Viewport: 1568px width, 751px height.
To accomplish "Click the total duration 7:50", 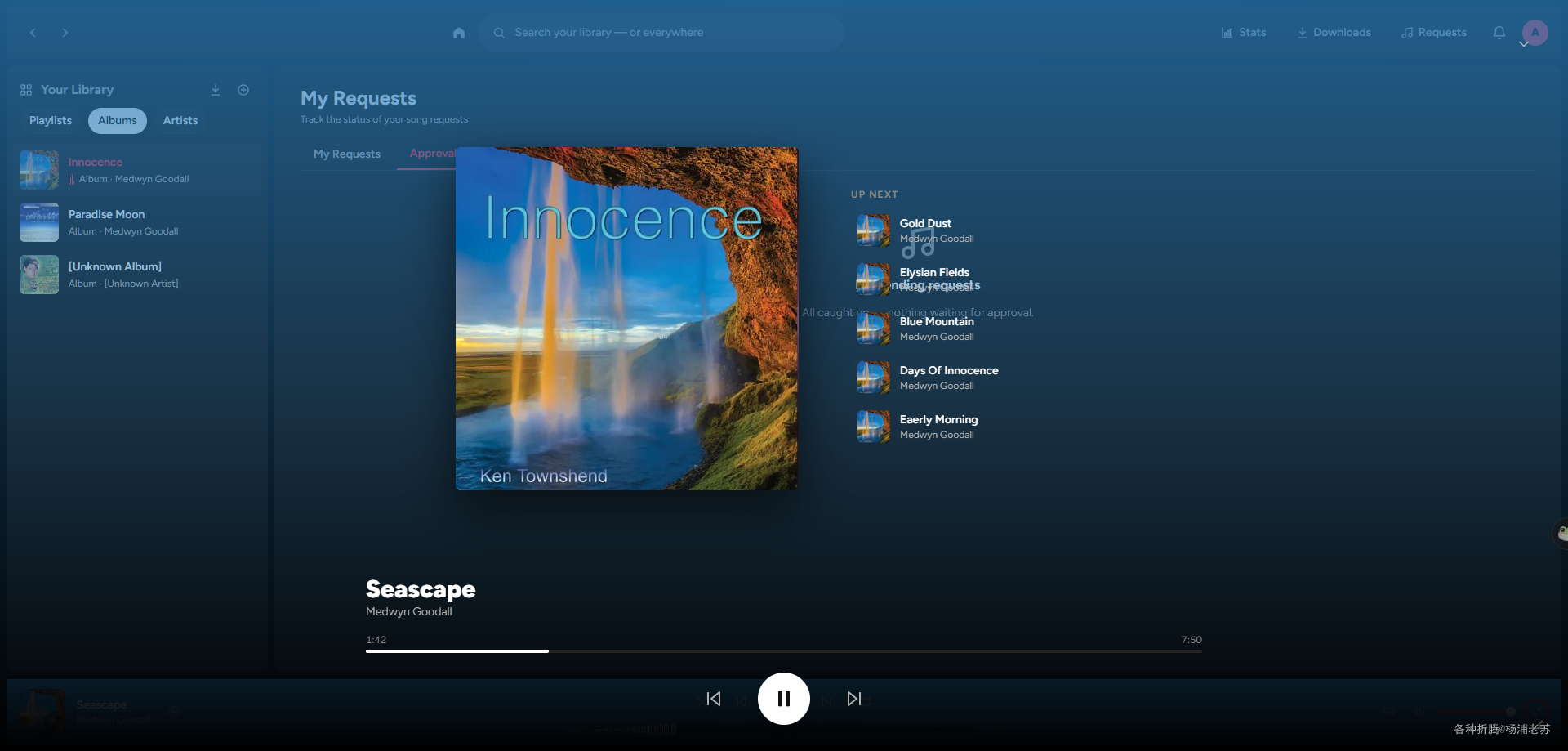I will (1192, 640).
